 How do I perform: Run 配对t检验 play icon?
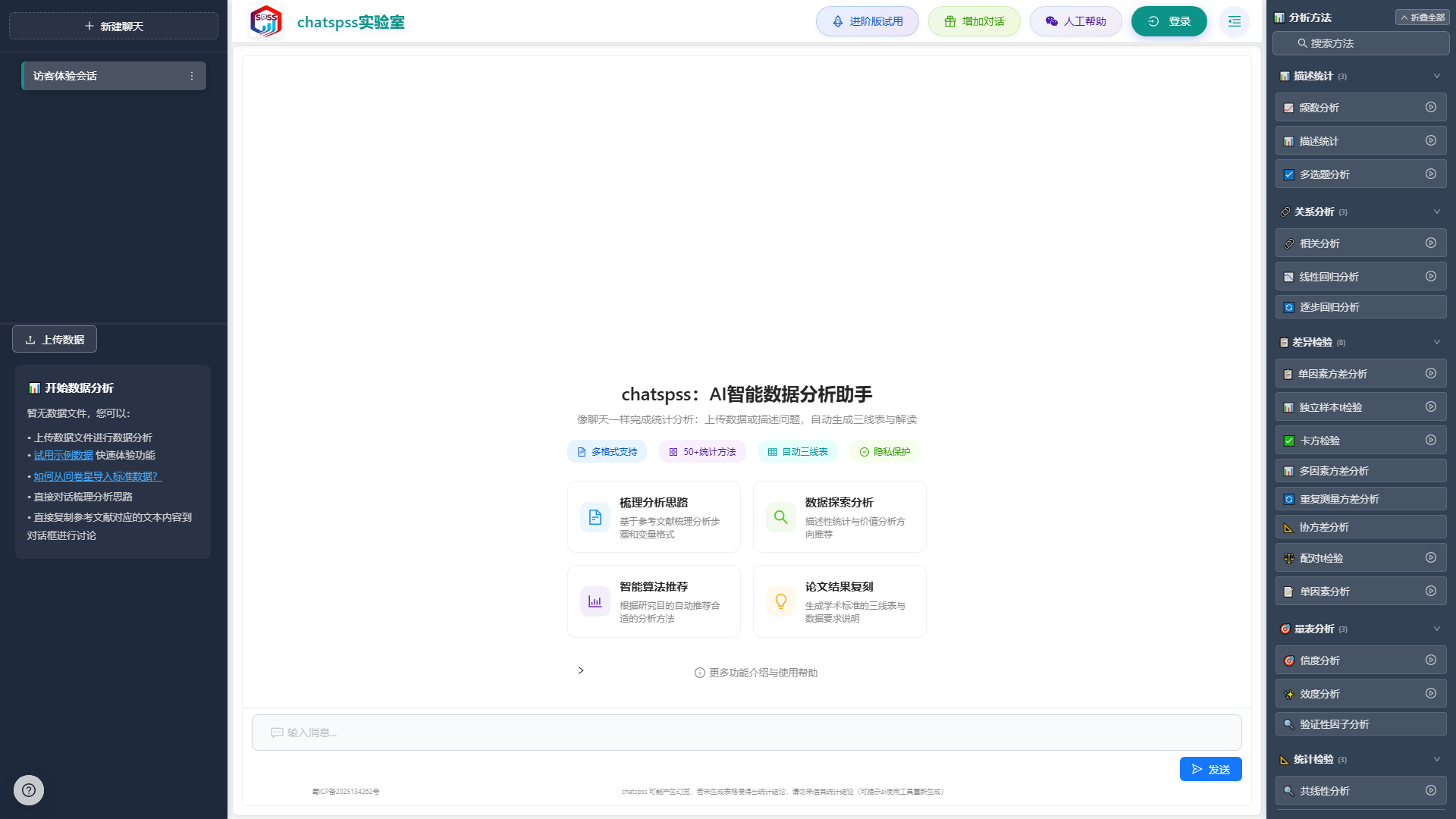pos(1431,558)
